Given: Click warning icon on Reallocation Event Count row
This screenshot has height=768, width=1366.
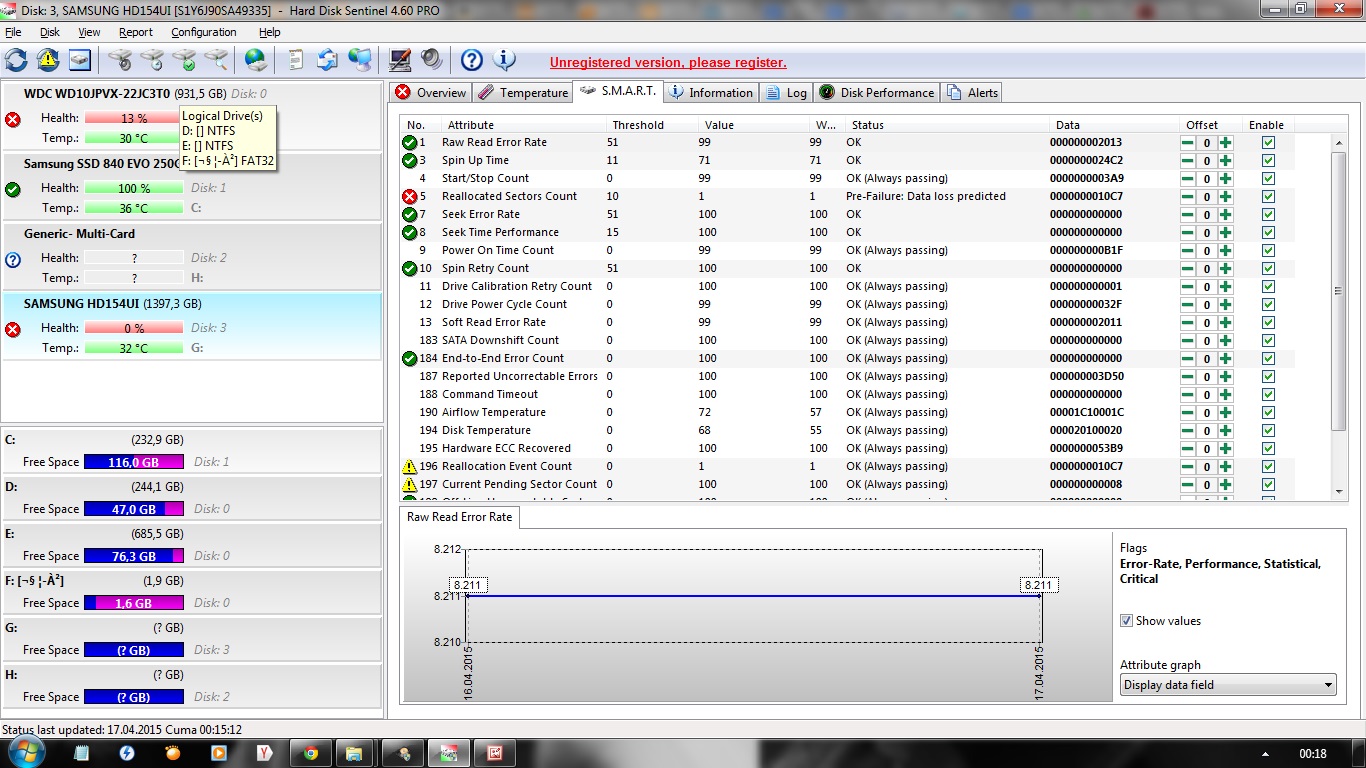Looking at the screenshot, I should (x=410, y=466).
